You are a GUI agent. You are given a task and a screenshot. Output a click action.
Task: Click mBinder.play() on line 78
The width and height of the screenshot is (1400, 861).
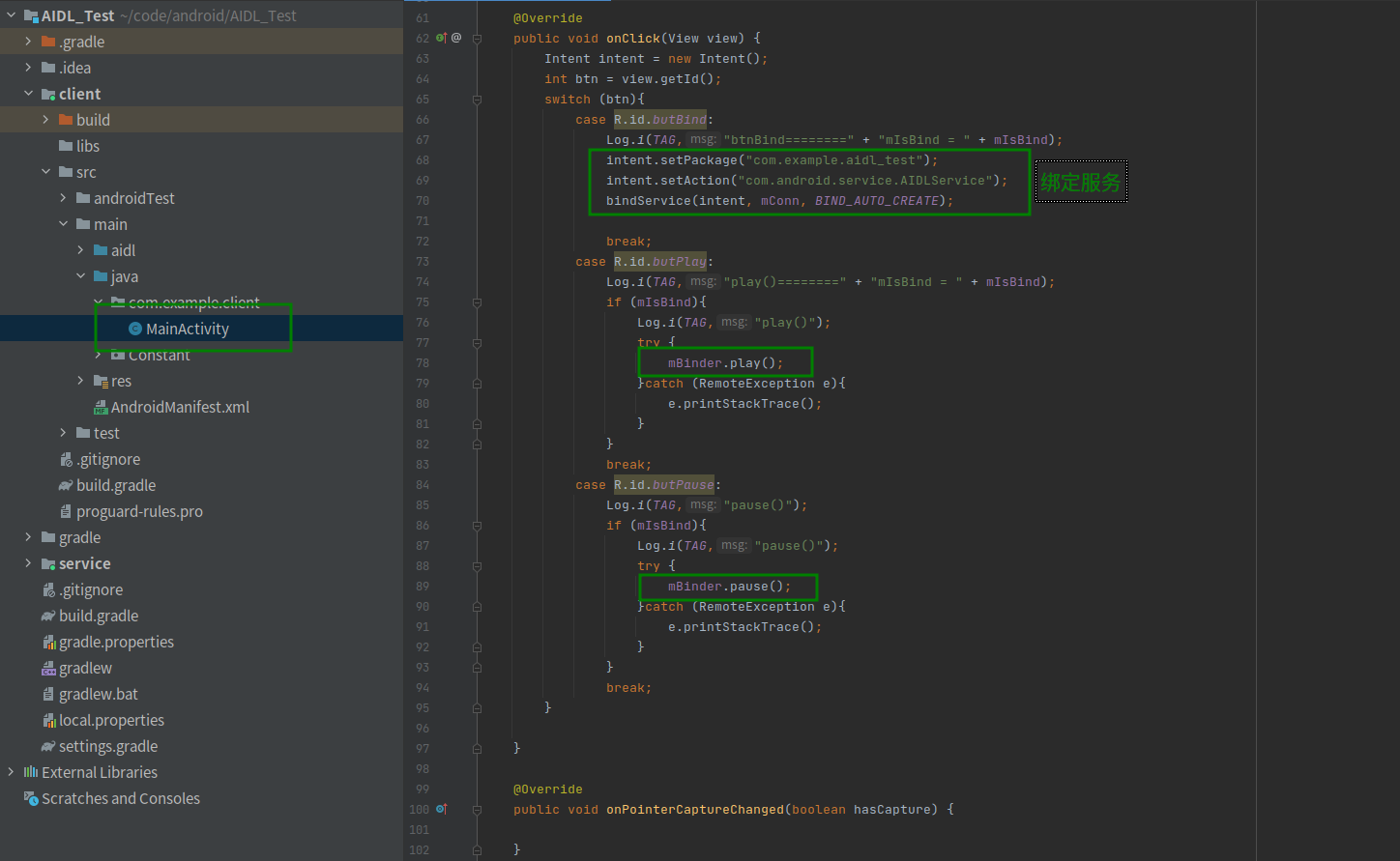(x=725, y=363)
